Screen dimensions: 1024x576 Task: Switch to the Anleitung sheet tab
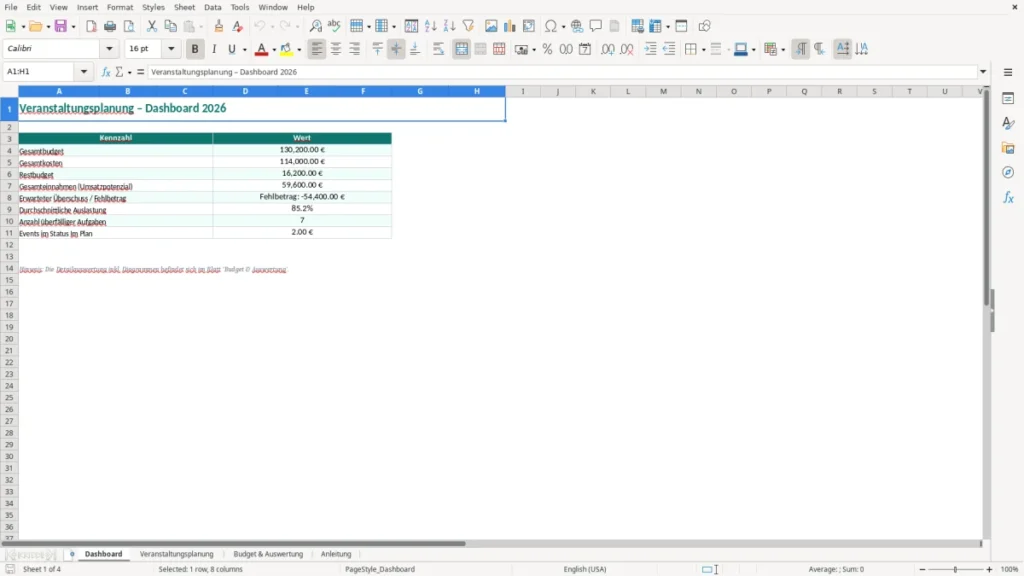pyautogui.click(x=336, y=554)
